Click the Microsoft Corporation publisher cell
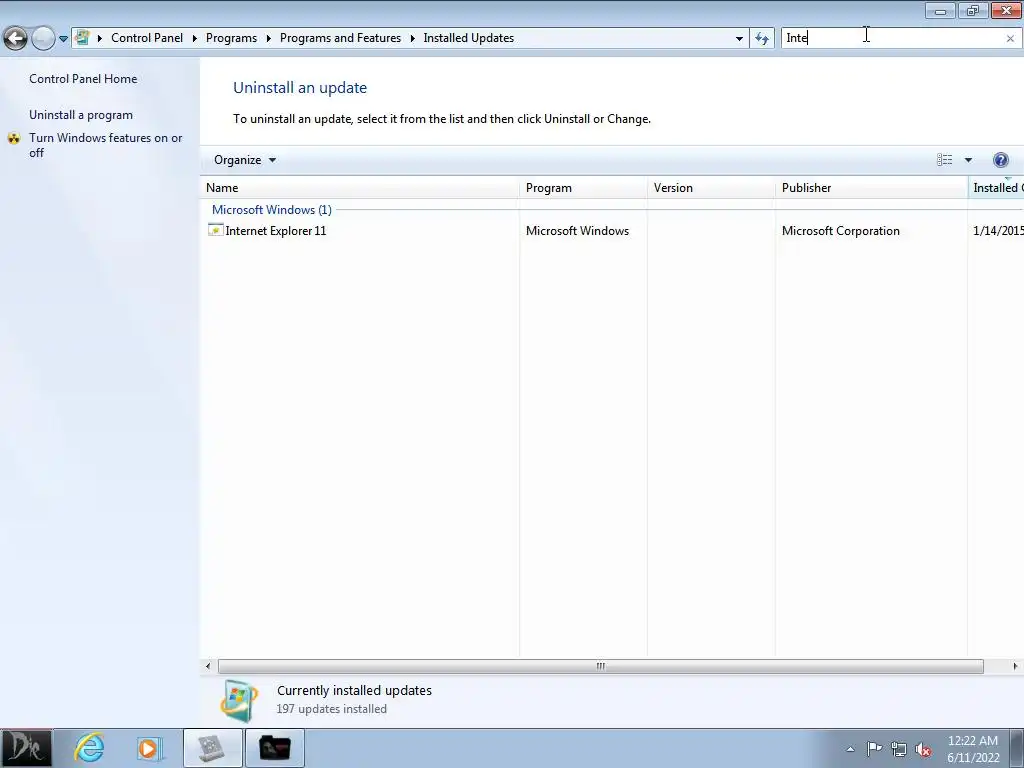Viewport: 1024px width, 768px height. pos(840,231)
